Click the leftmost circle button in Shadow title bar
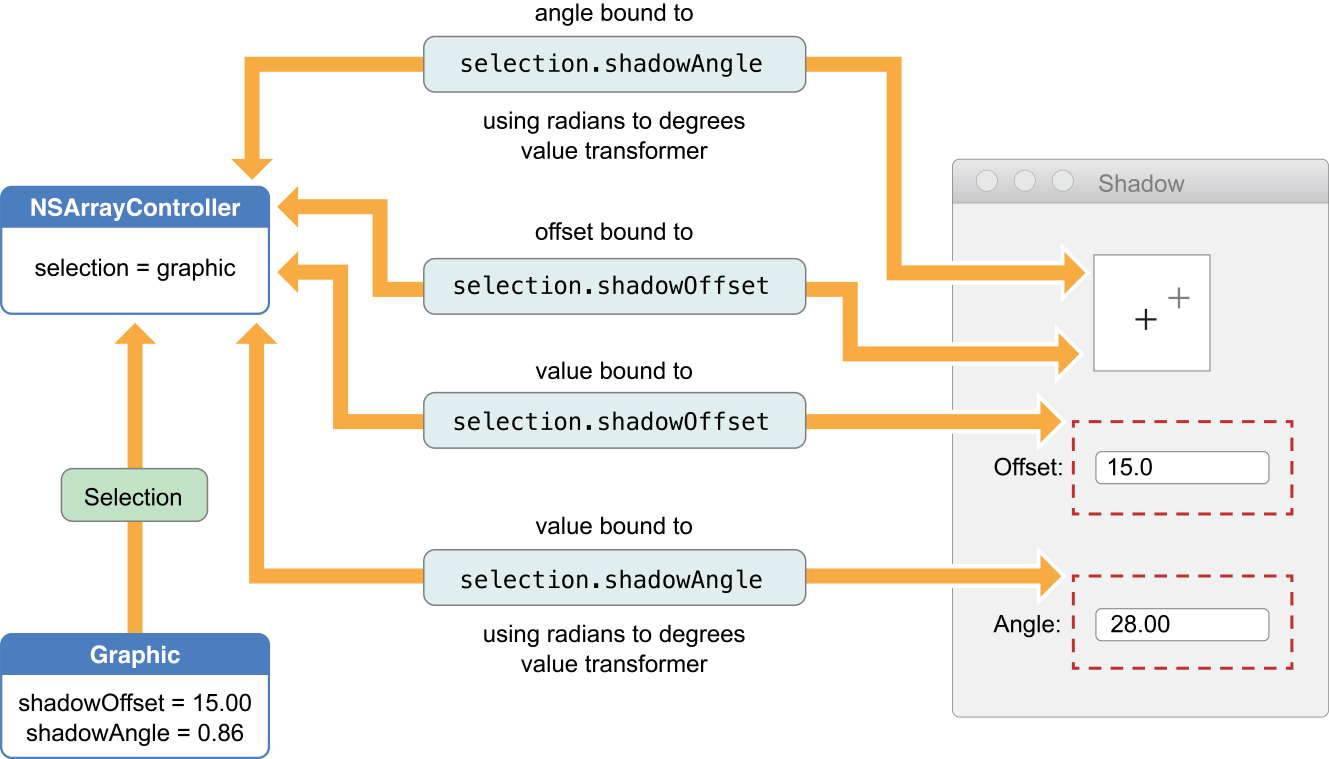Image resolution: width=1329 pixels, height=759 pixels. coord(987,181)
